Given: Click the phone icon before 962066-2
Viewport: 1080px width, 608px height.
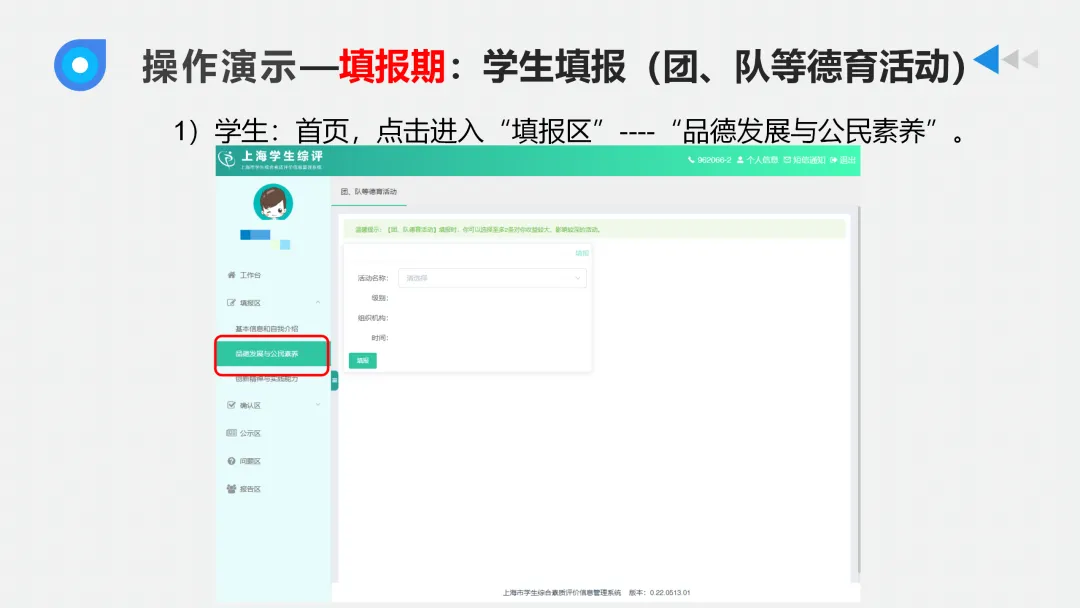Looking at the screenshot, I should click(x=691, y=160).
